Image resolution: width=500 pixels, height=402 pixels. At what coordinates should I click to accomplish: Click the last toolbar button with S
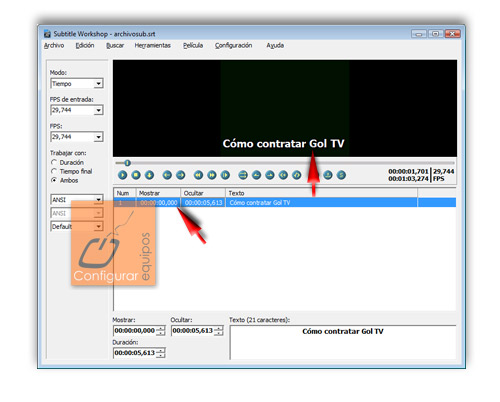pyautogui.click(x=341, y=175)
